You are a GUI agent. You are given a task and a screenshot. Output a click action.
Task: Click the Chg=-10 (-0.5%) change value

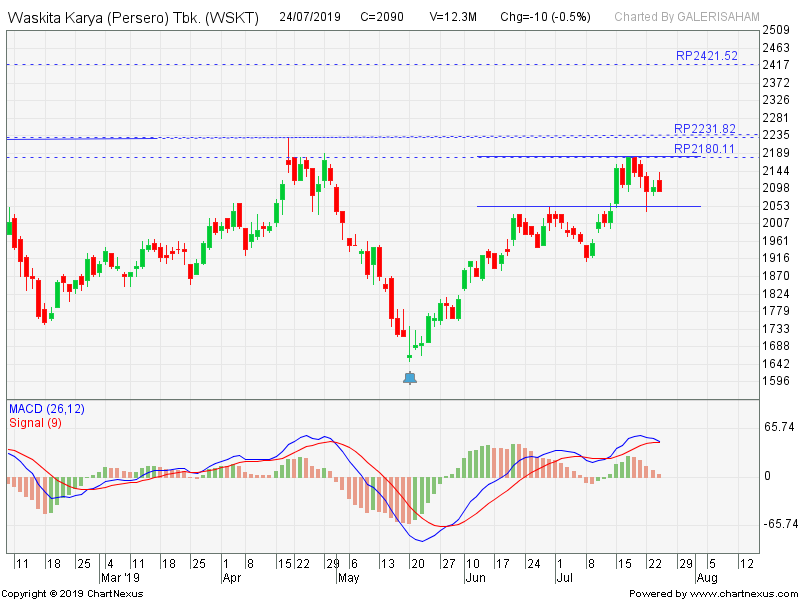tap(545, 17)
